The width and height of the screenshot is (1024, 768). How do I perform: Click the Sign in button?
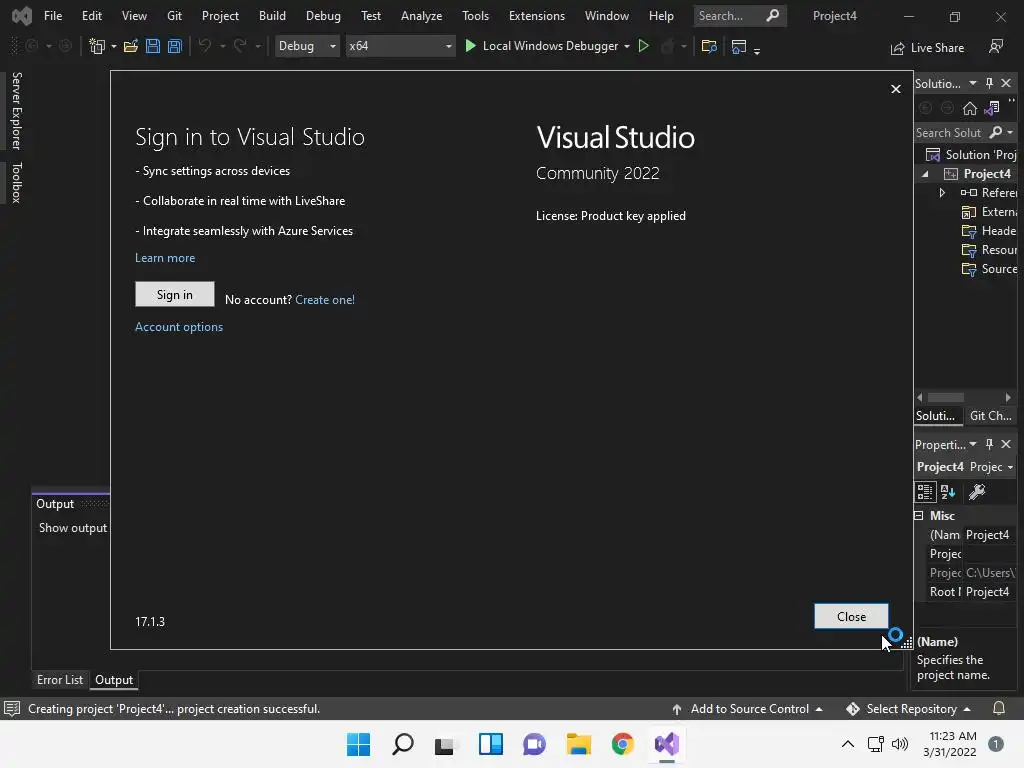click(174, 295)
